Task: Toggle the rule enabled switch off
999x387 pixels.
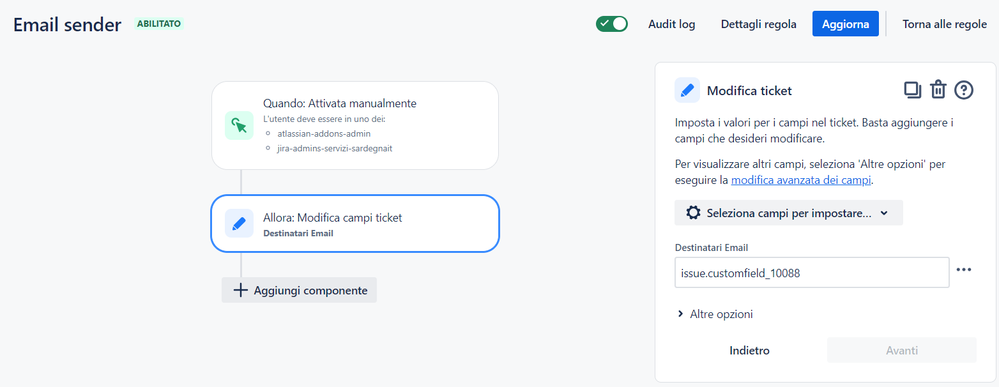Action: (x=612, y=24)
